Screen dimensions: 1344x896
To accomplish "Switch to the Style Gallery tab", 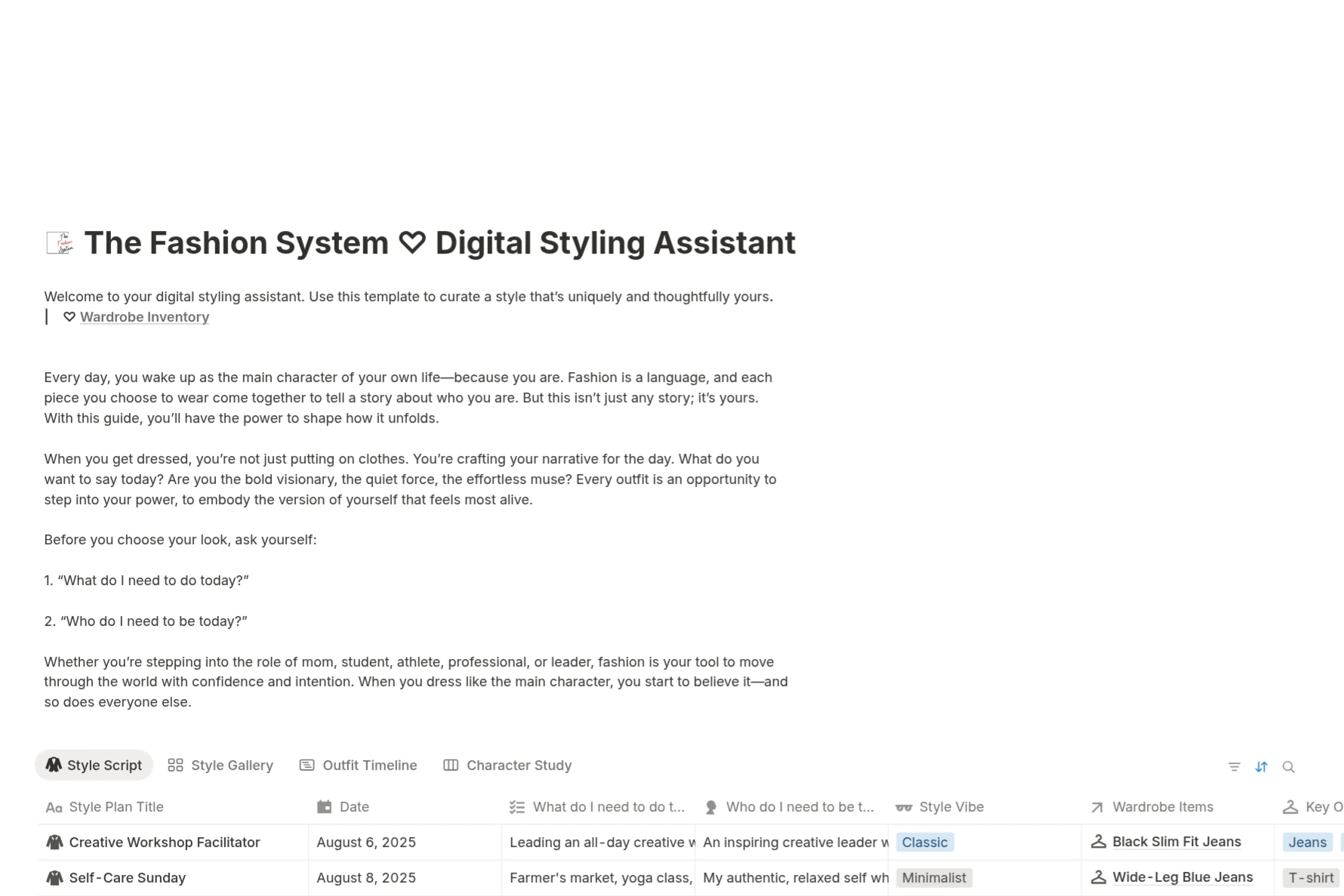I will click(x=220, y=765).
